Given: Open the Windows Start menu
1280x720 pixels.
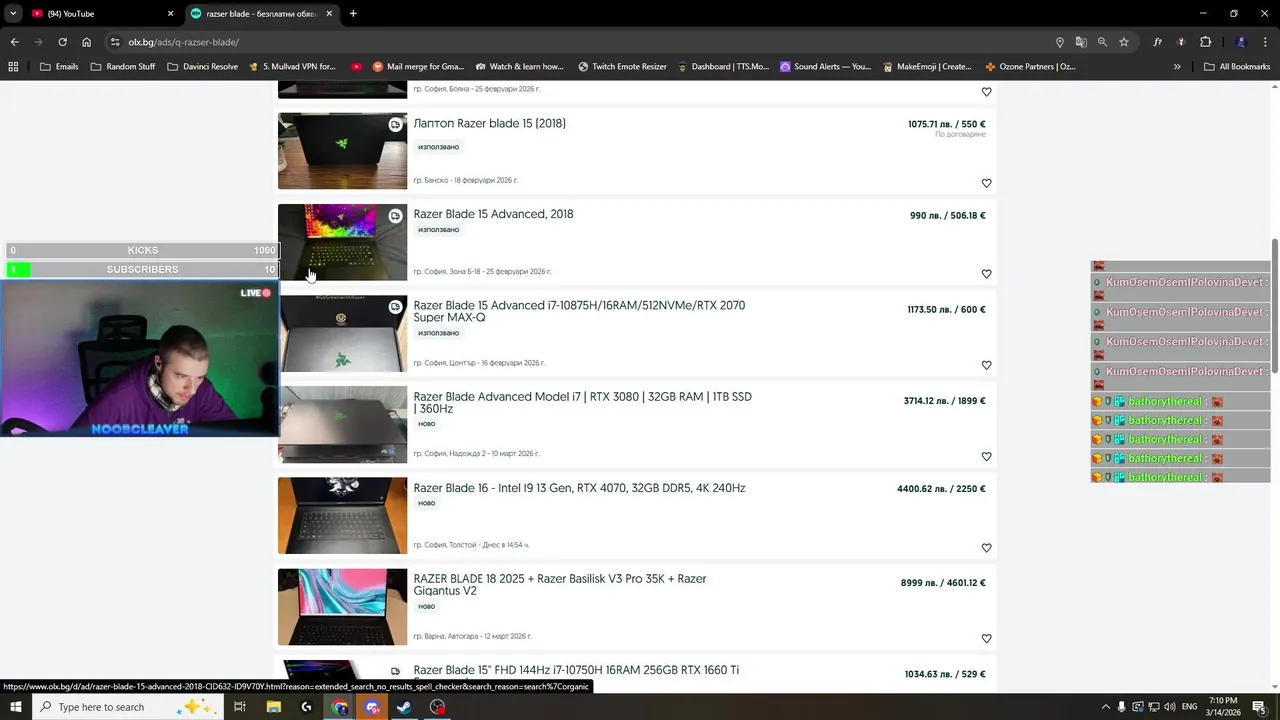Looking at the screenshot, I should click(16, 707).
